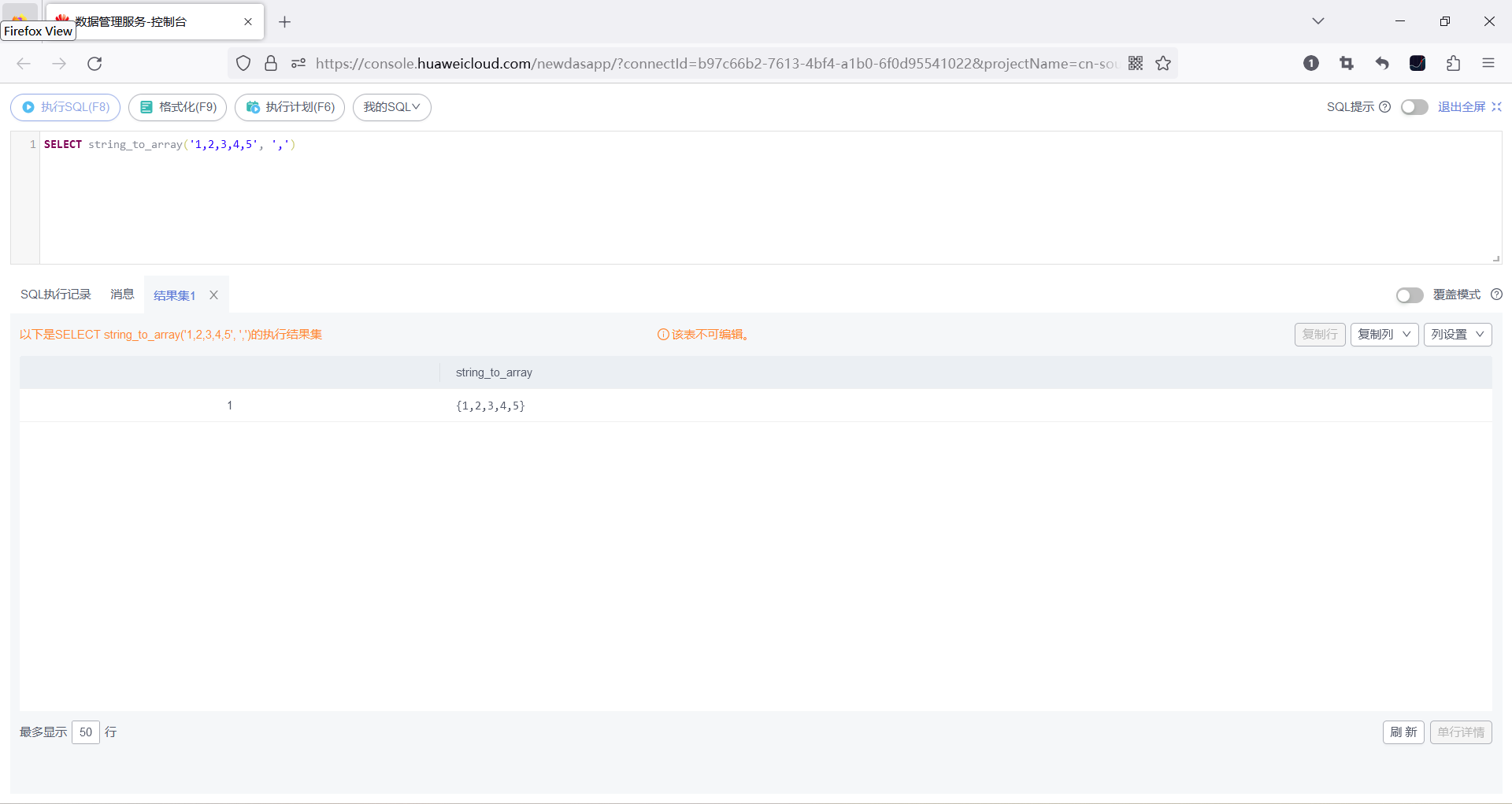Click the string_to_array column header
This screenshot has width=1512, height=804.
[494, 372]
